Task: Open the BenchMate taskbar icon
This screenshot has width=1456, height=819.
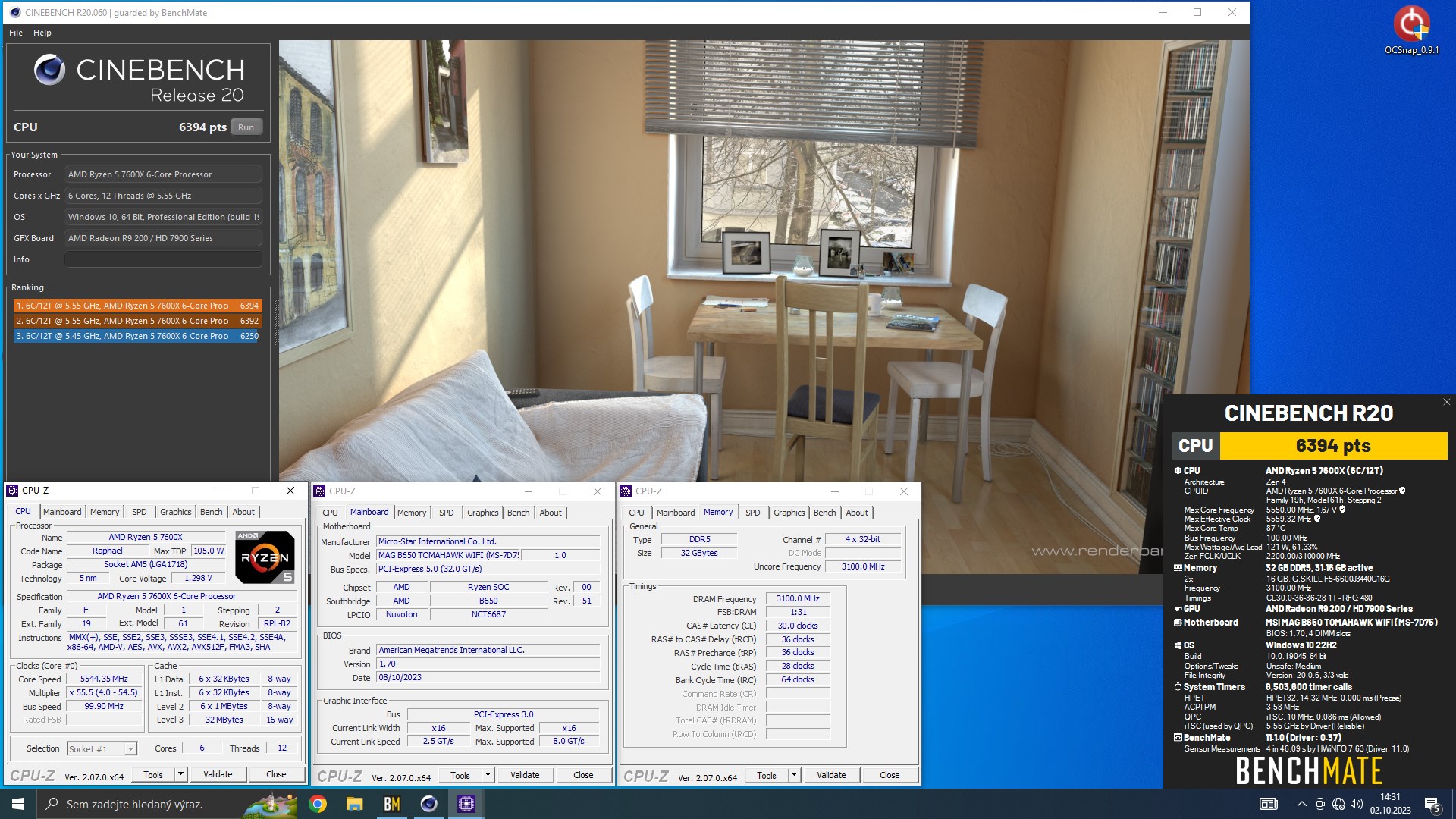Action: pyautogui.click(x=392, y=804)
